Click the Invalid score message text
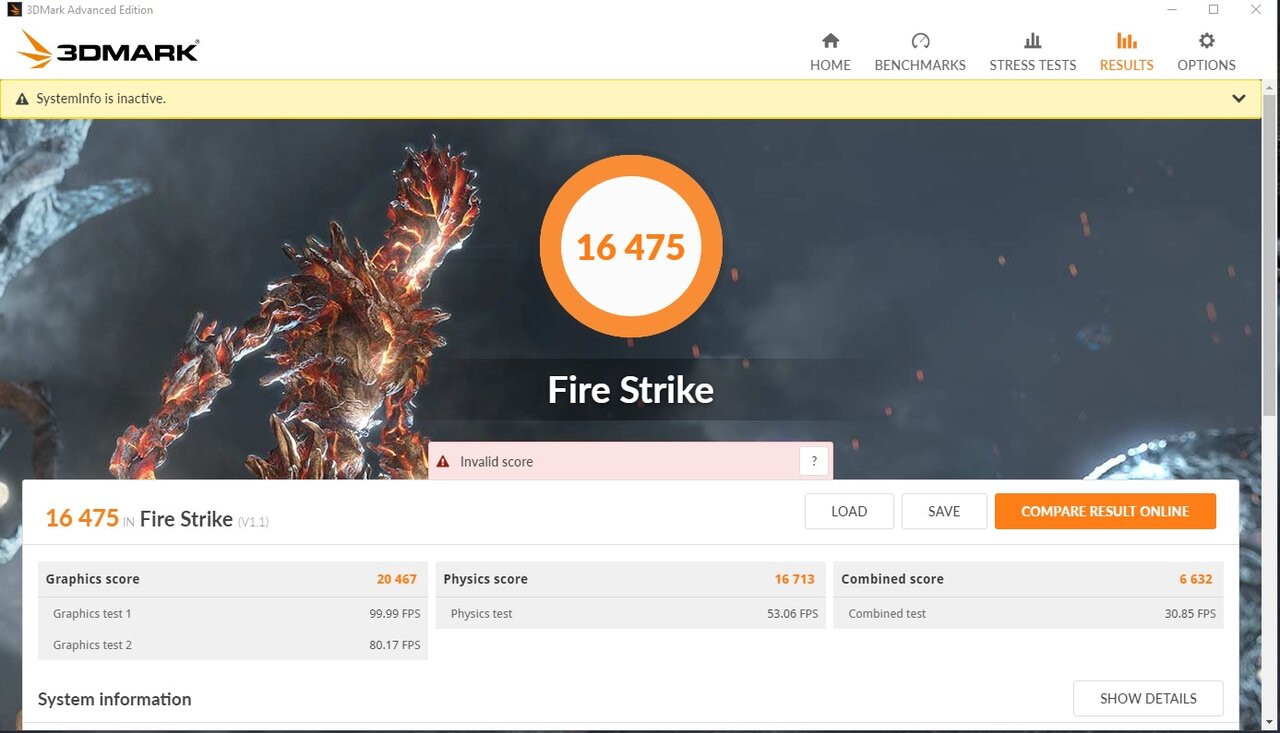This screenshot has width=1280, height=733. 496,462
